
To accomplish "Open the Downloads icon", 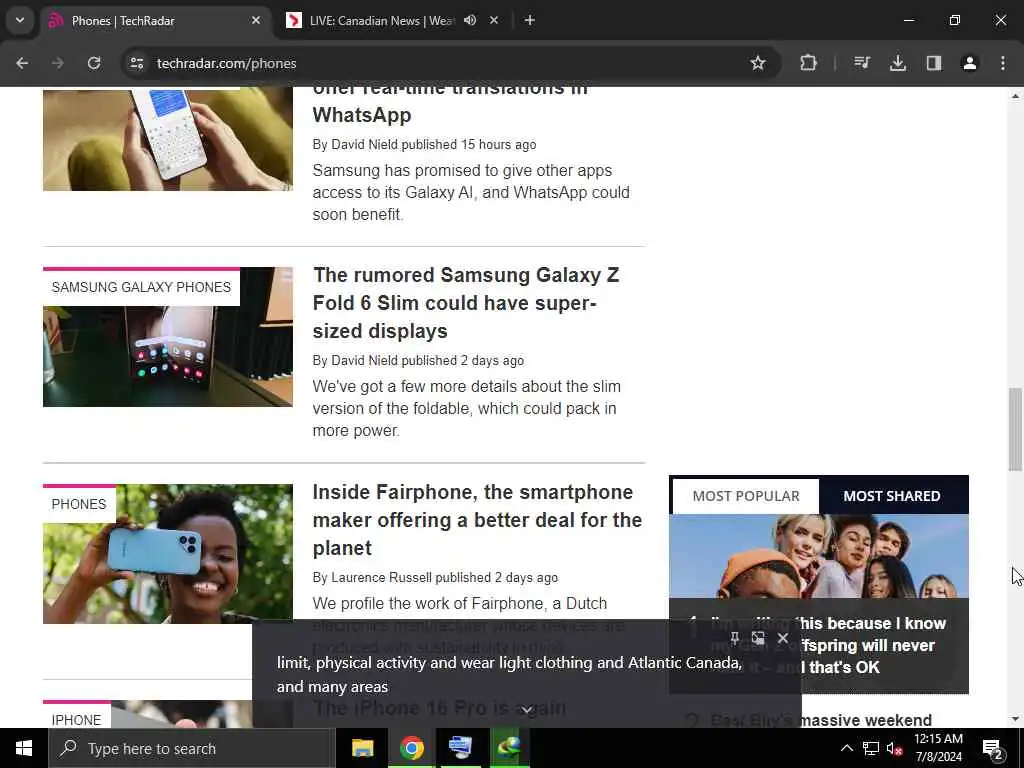I will pyautogui.click(x=898, y=63).
